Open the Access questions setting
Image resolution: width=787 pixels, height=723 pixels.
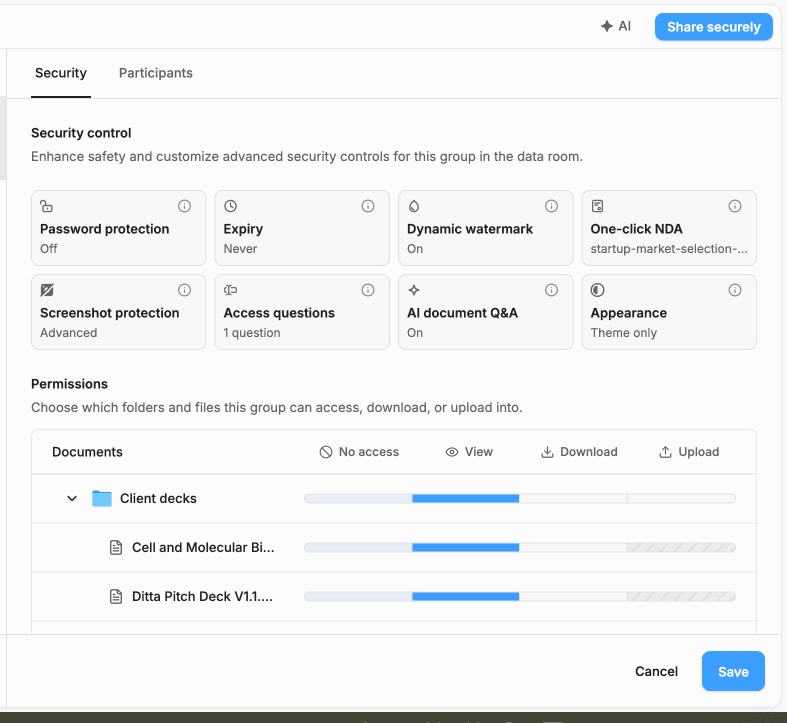click(x=302, y=312)
